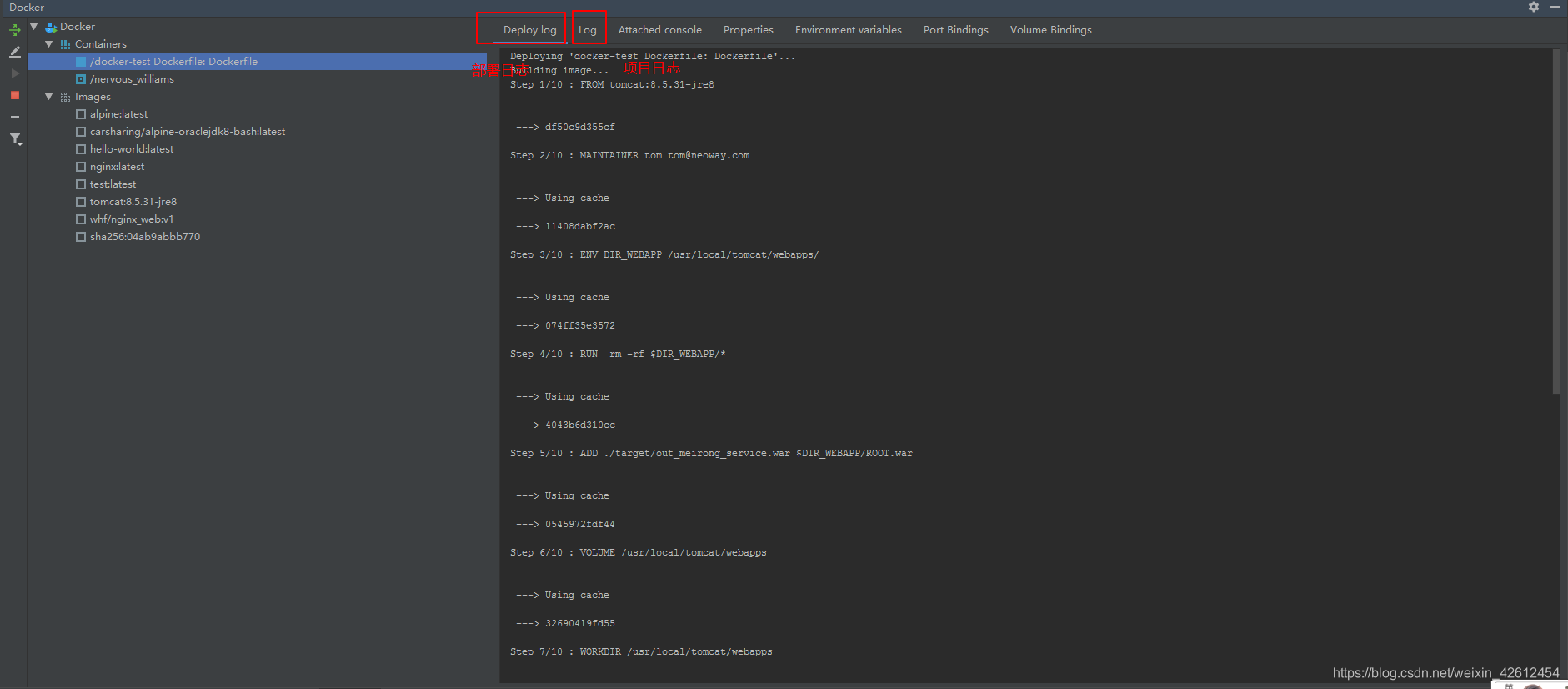
Task: Stop the container with the red square icon
Action: coord(15,95)
